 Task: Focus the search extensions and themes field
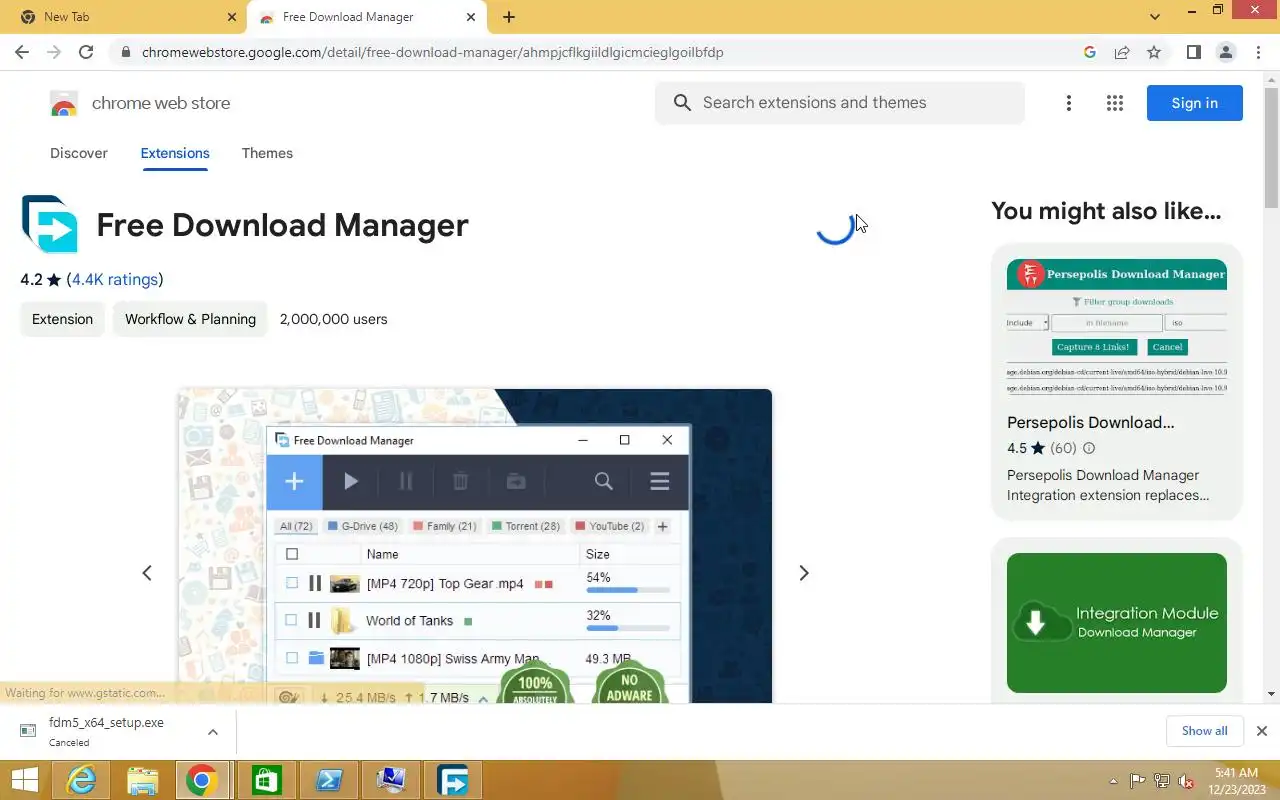tap(840, 103)
